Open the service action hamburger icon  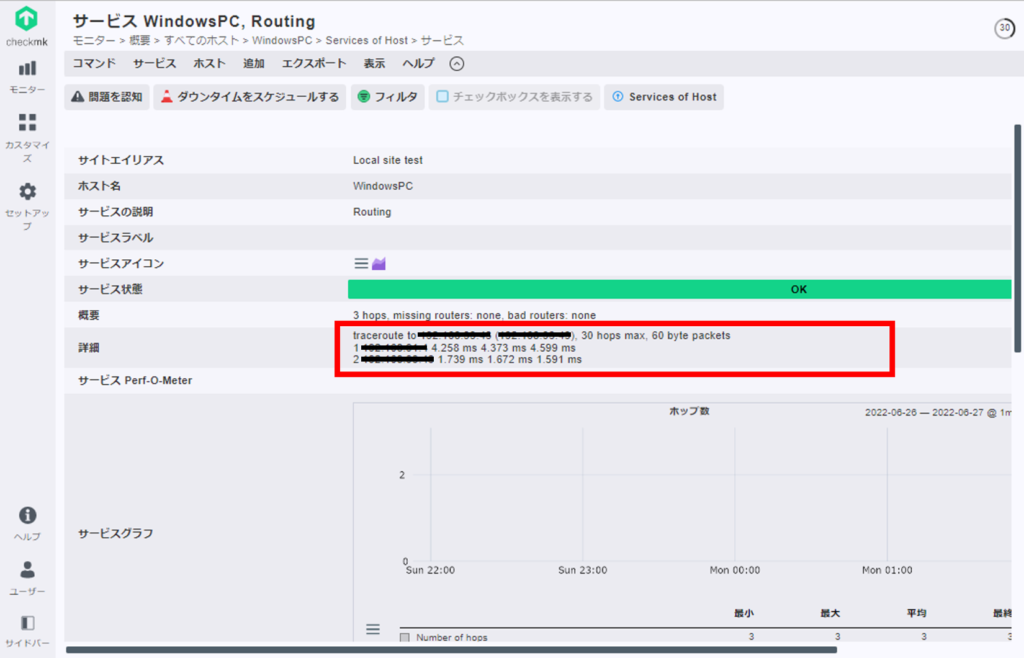pyautogui.click(x=361, y=264)
